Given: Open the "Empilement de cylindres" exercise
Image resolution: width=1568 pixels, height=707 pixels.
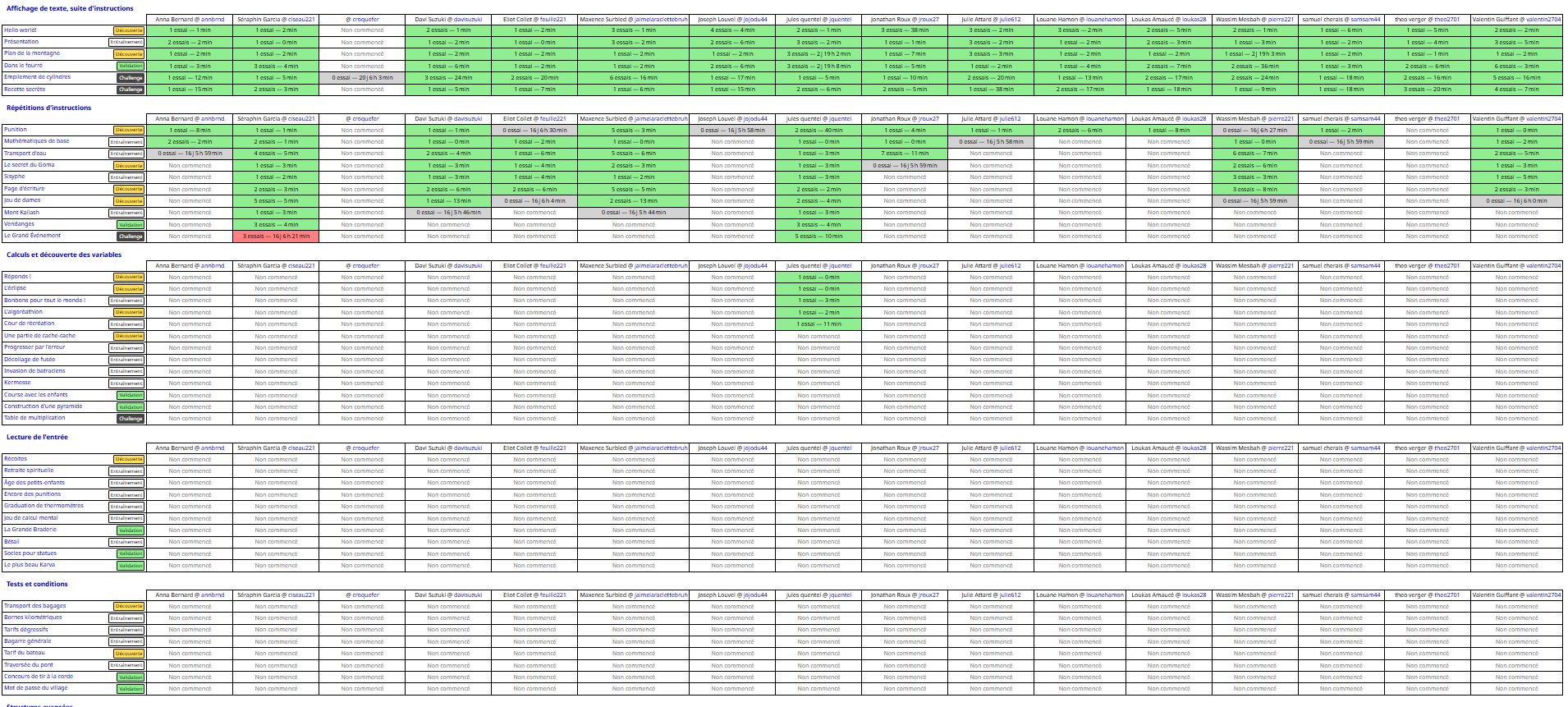Looking at the screenshot, I should click(37, 77).
